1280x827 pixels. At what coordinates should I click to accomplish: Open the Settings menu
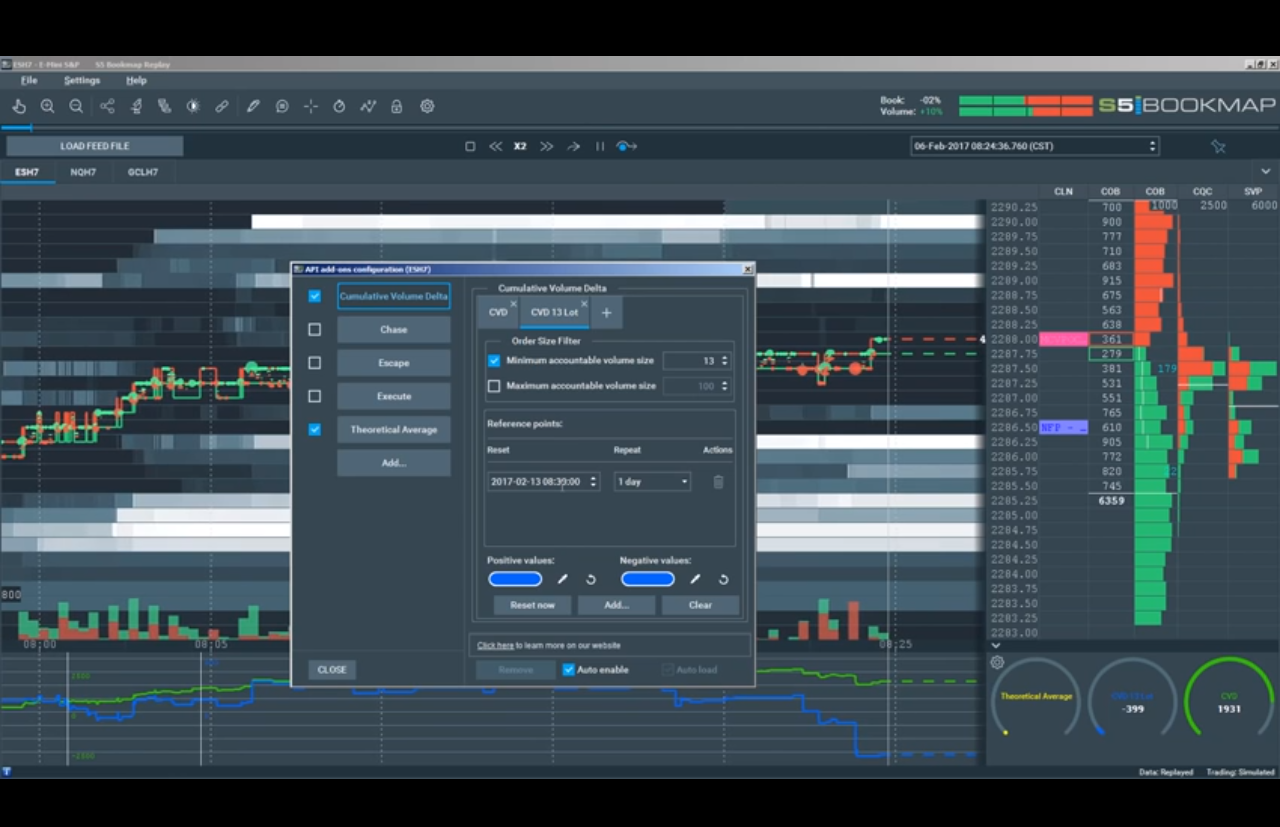tap(82, 81)
